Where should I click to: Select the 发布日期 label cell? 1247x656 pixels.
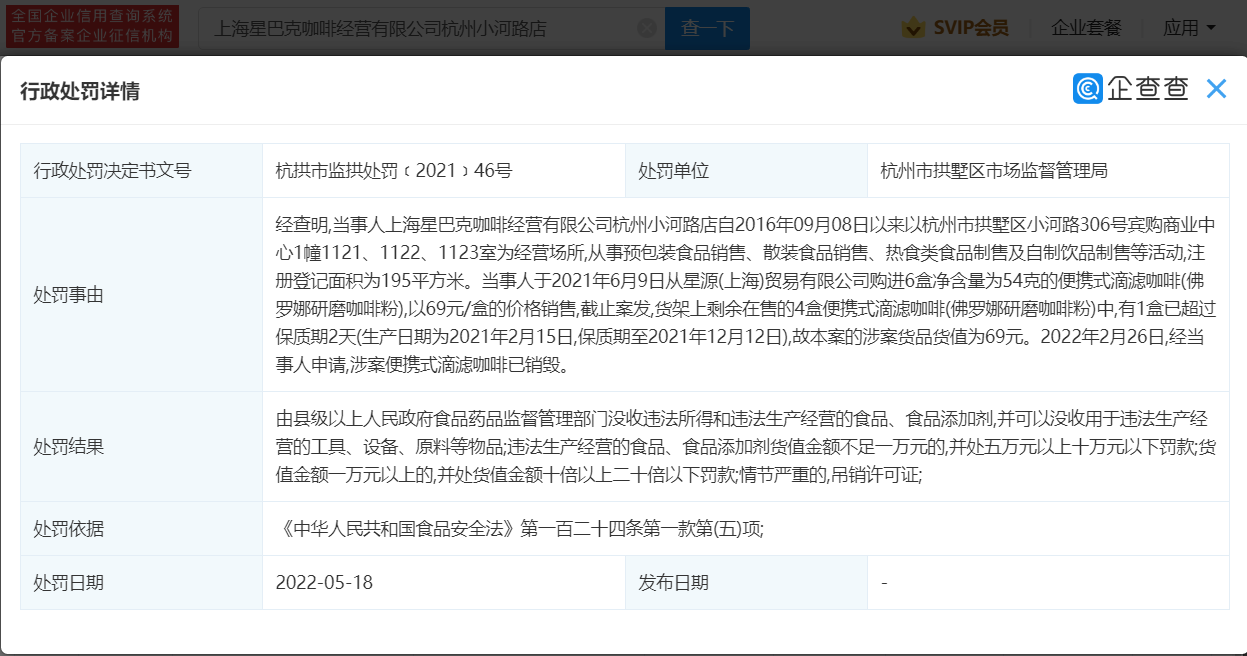[x=746, y=583]
